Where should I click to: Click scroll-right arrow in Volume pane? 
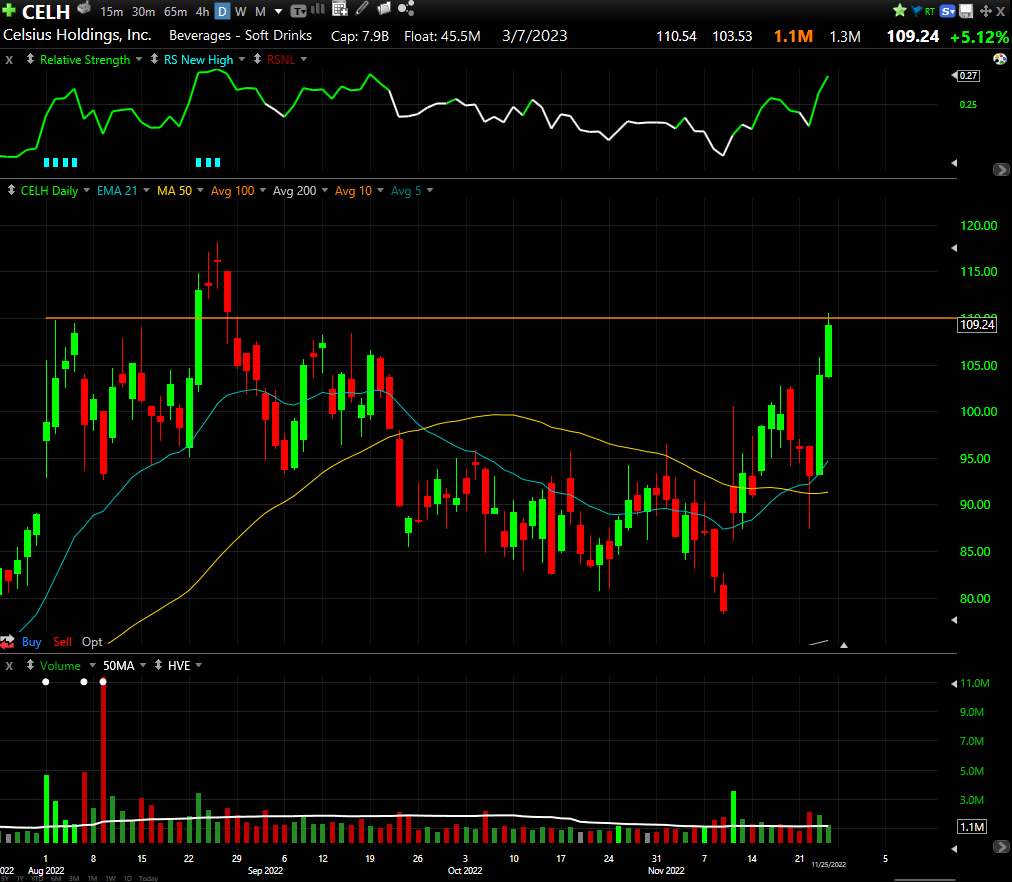pyautogui.click(x=1000, y=847)
